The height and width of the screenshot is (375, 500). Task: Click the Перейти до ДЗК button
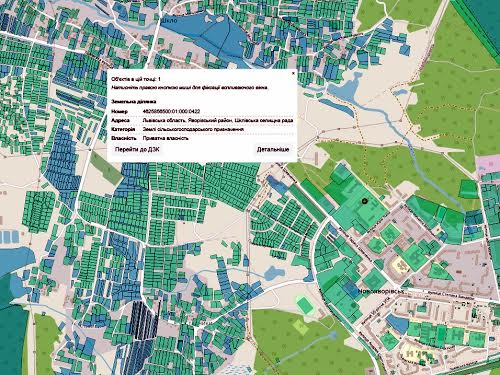137,150
